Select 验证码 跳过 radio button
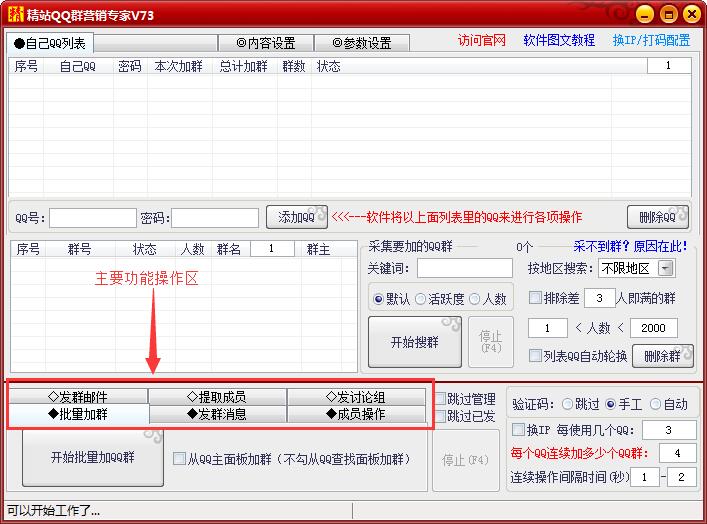The height and width of the screenshot is (524, 707). click(x=568, y=404)
